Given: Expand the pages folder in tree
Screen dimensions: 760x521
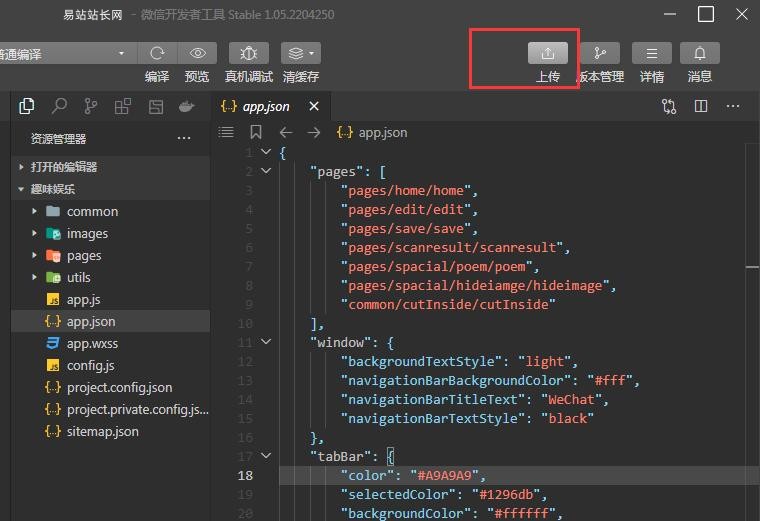Looking at the screenshot, I should coord(84,255).
